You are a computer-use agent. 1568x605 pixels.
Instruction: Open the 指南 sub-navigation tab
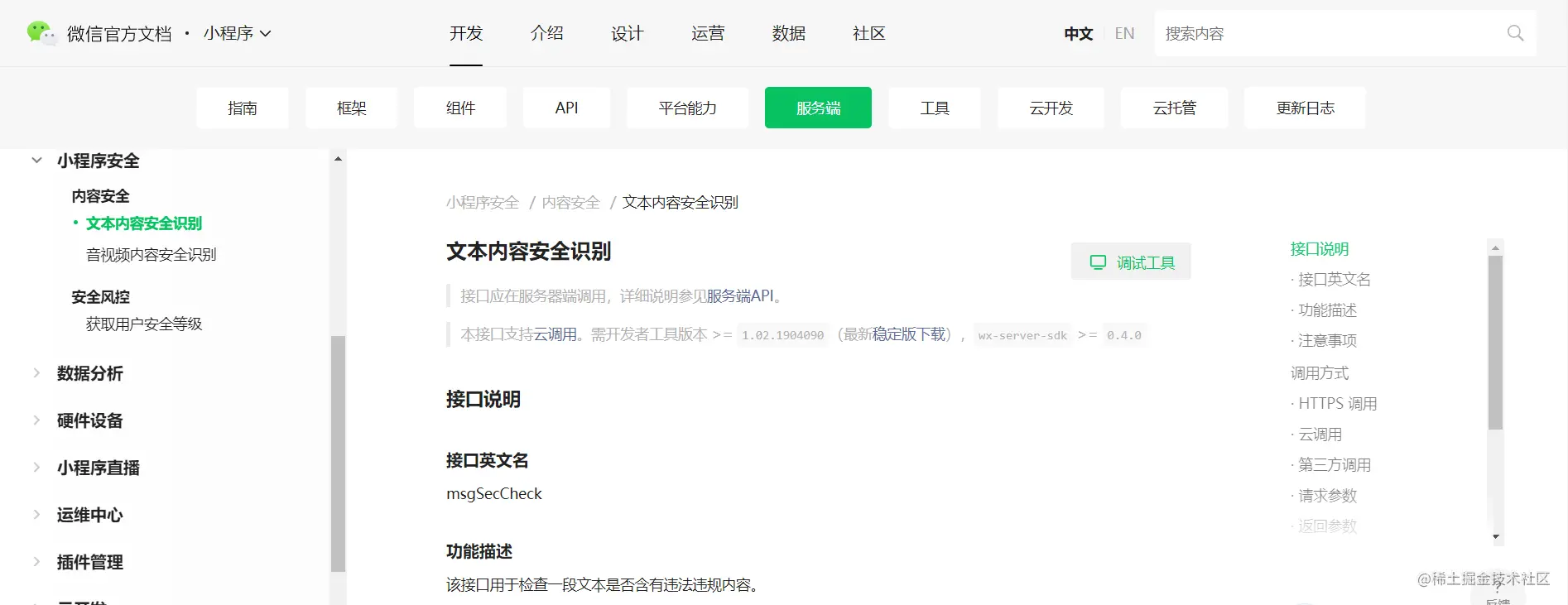pyautogui.click(x=243, y=108)
